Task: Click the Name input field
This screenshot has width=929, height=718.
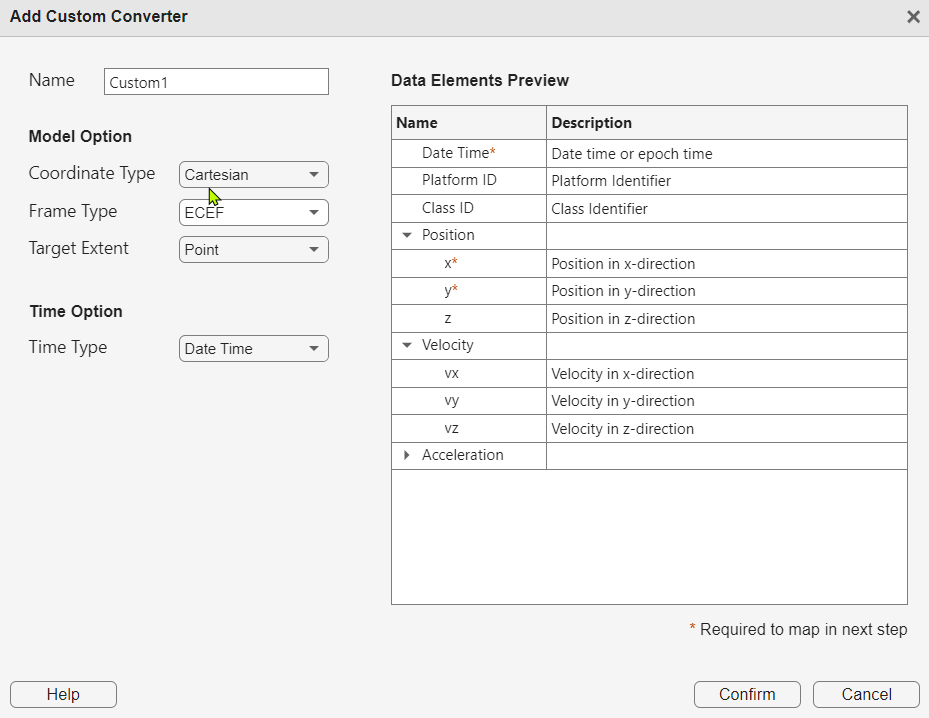Action: click(216, 82)
